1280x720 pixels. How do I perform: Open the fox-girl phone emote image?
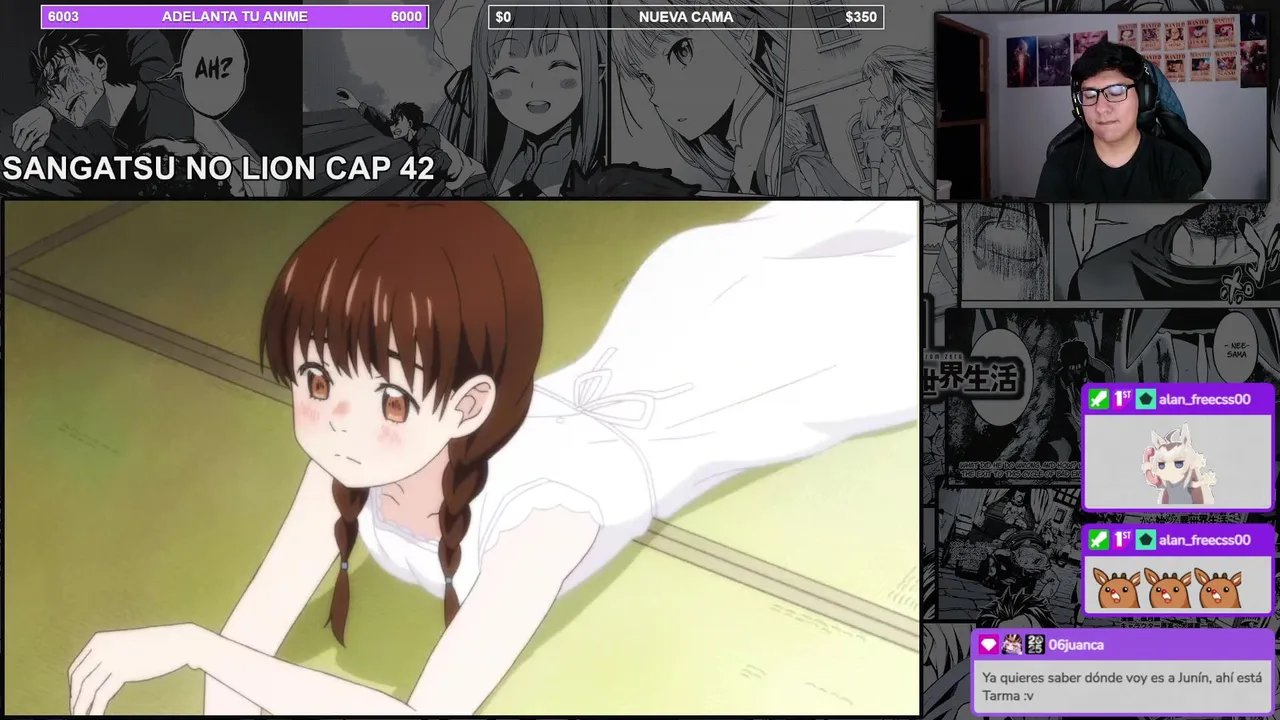[x=1177, y=464]
